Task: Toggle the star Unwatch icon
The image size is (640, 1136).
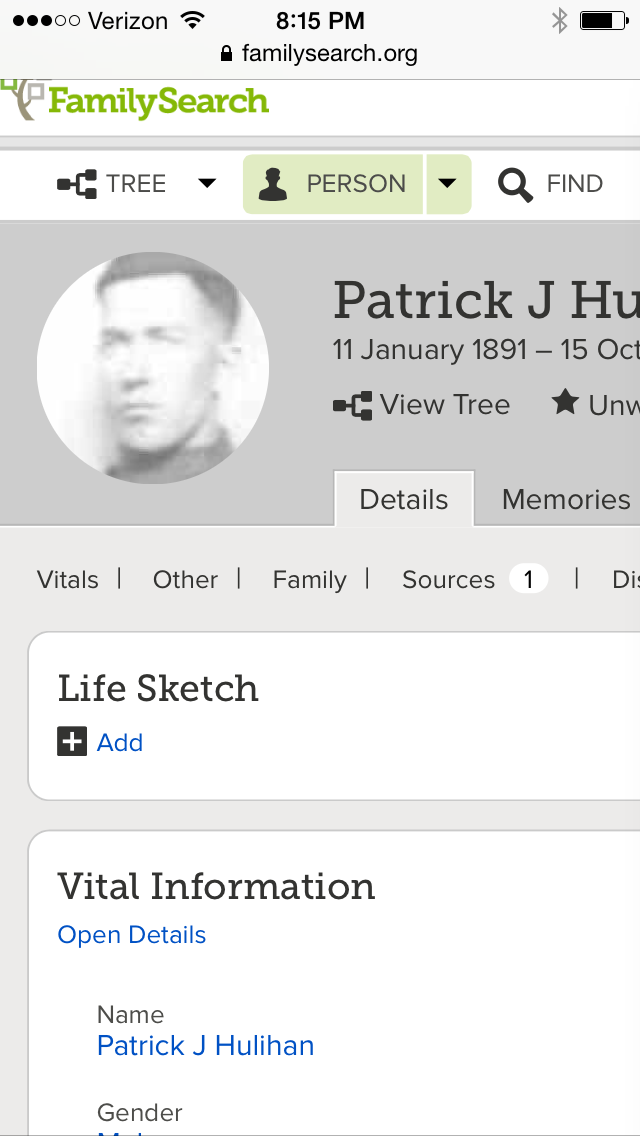Action: 565,401
